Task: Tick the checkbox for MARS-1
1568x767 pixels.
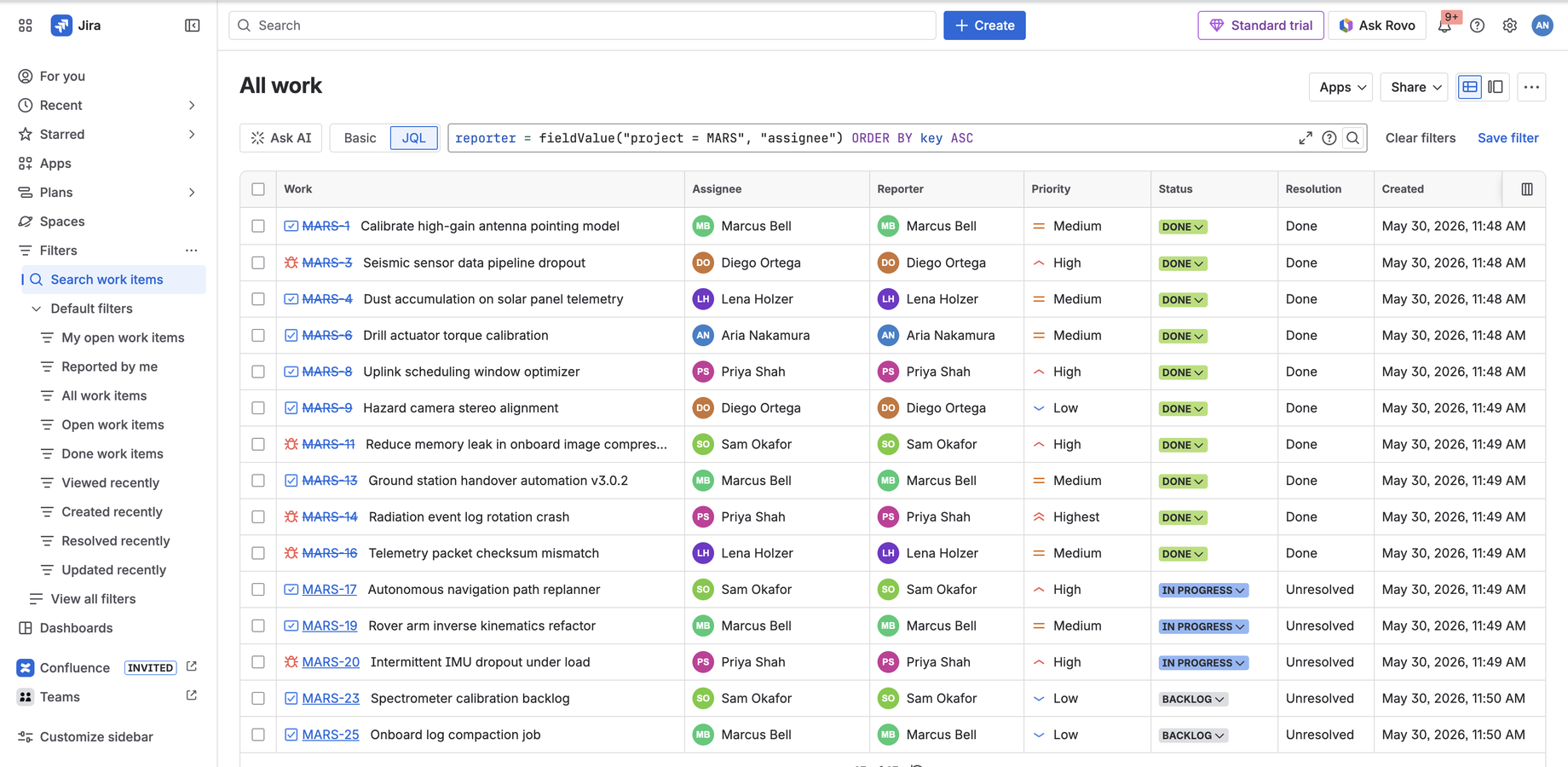Action: tap(258, 226)
